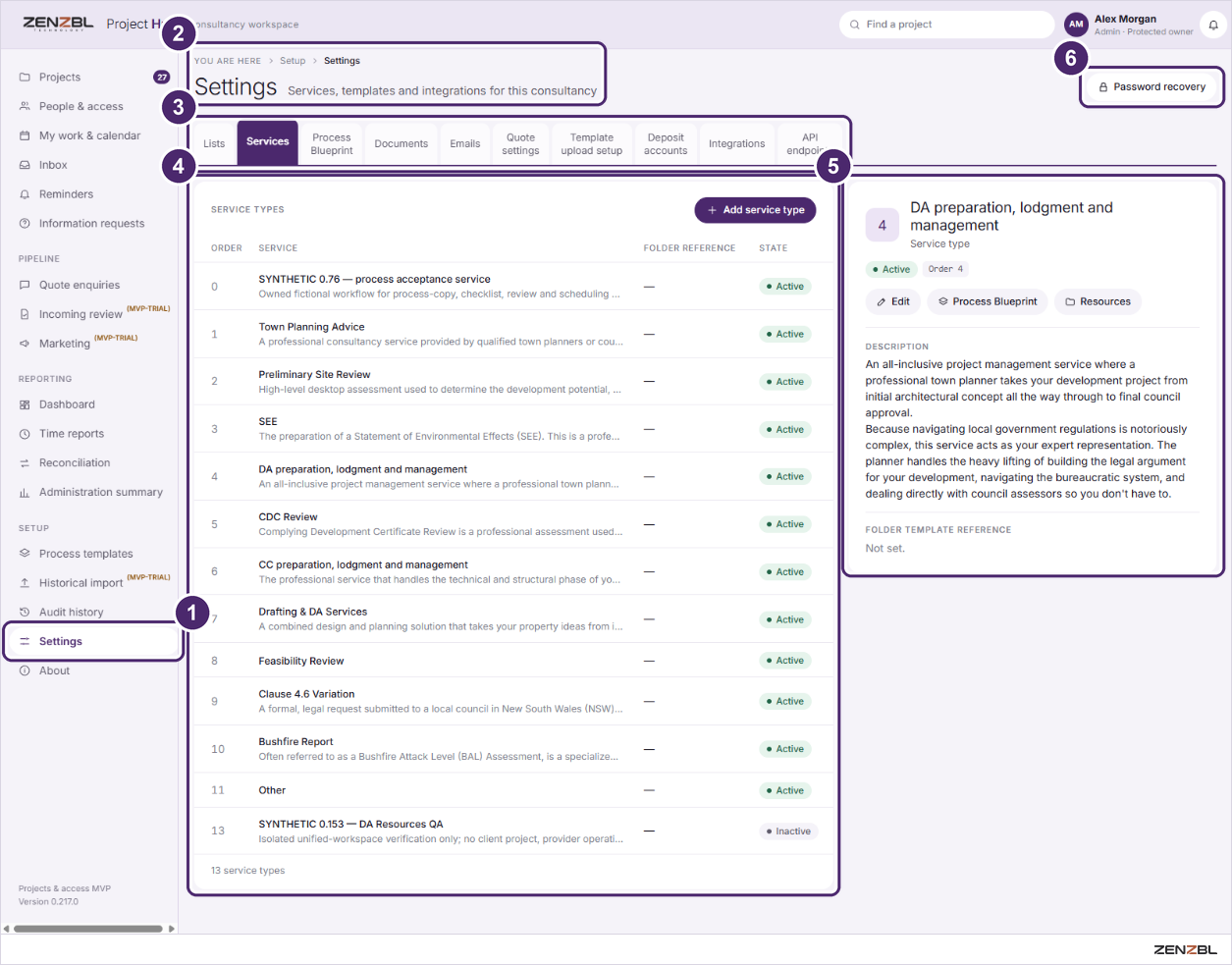The height and width of the screenshot is (965, 1232).
Task: Select the Services tab
Action: pyautogui.click(x=268, y=142)
